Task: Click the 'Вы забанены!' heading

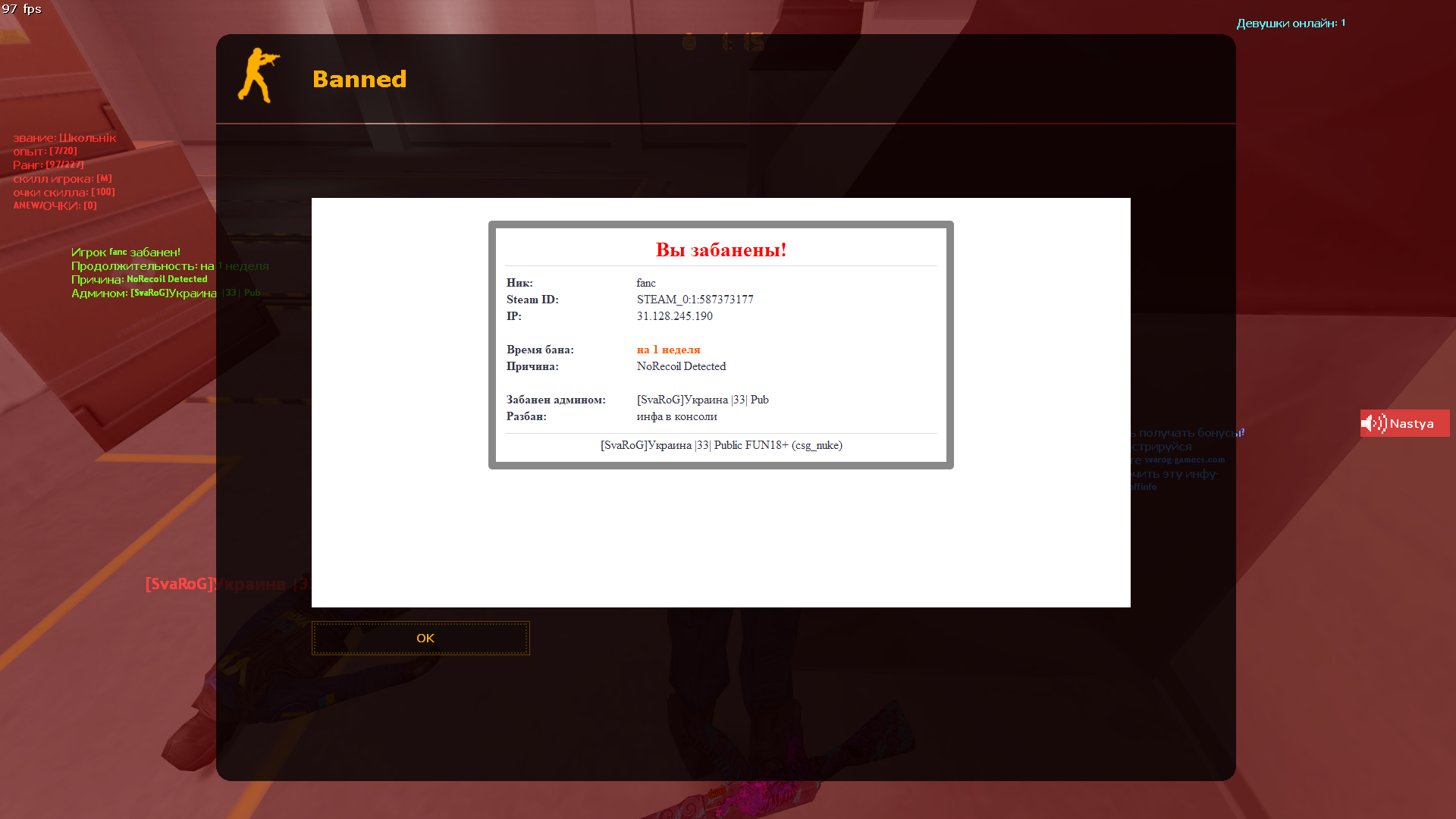Action: 721,249
